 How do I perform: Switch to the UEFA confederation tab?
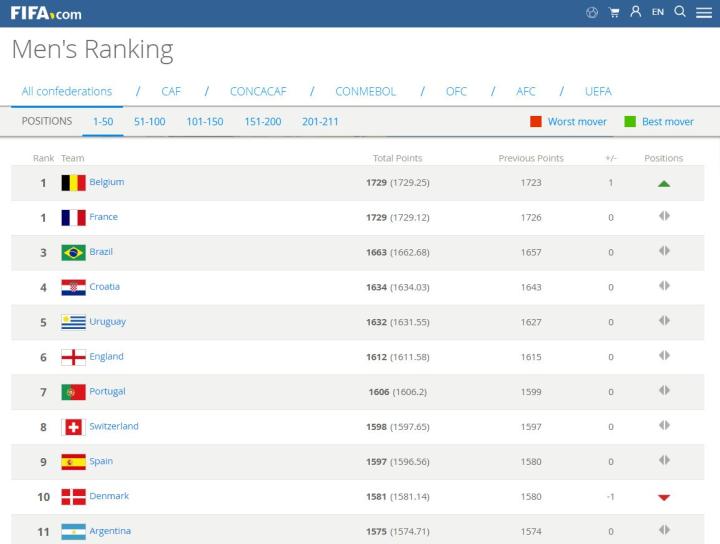pyautogui.click(x=598, y=91)
